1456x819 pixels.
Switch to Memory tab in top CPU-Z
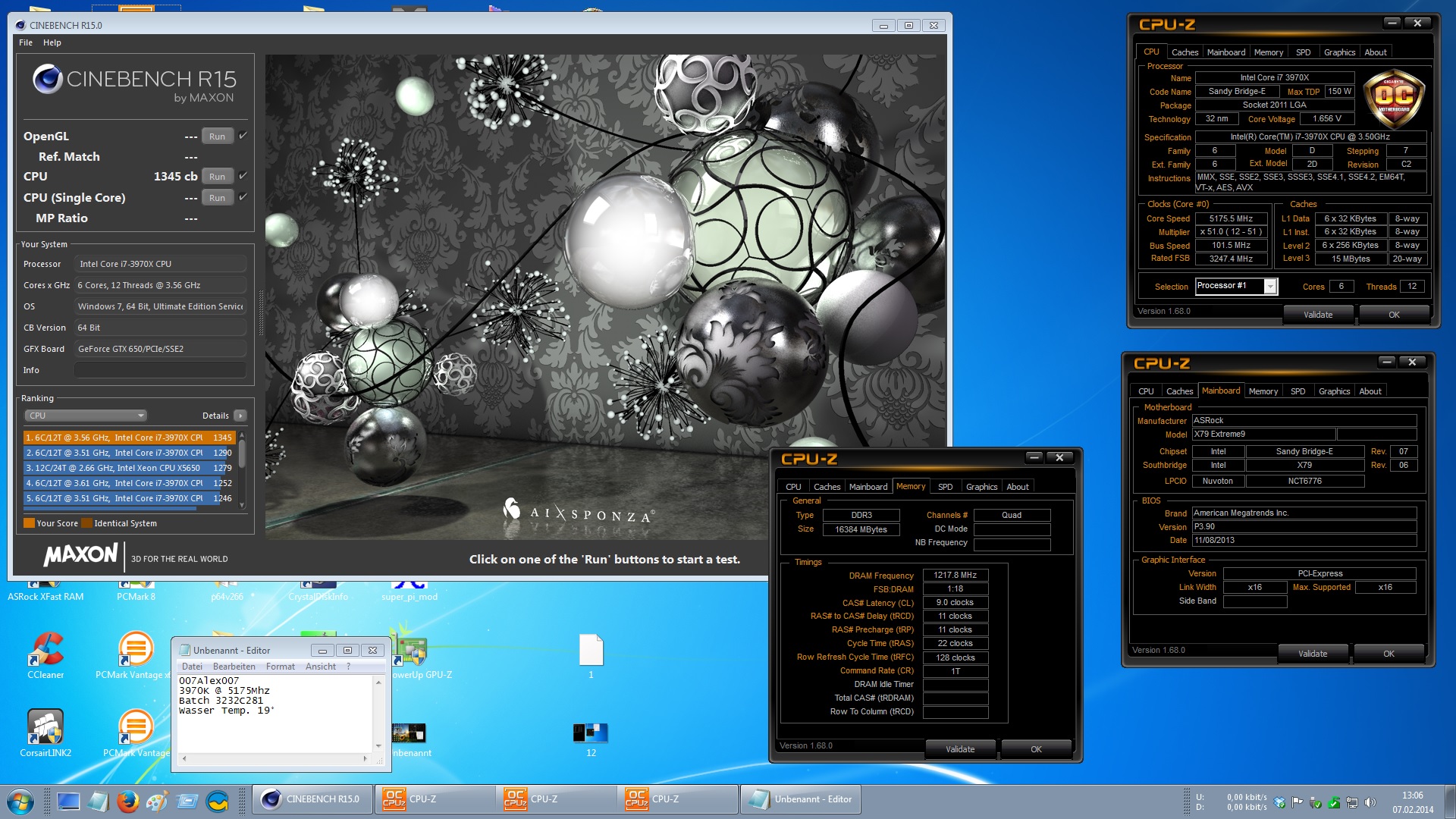click(x=1268, y=52)
